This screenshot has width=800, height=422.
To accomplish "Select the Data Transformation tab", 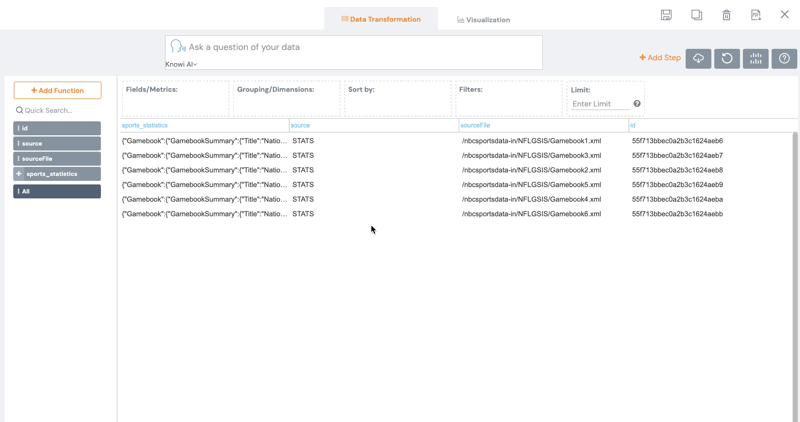I will click(380, 19).
